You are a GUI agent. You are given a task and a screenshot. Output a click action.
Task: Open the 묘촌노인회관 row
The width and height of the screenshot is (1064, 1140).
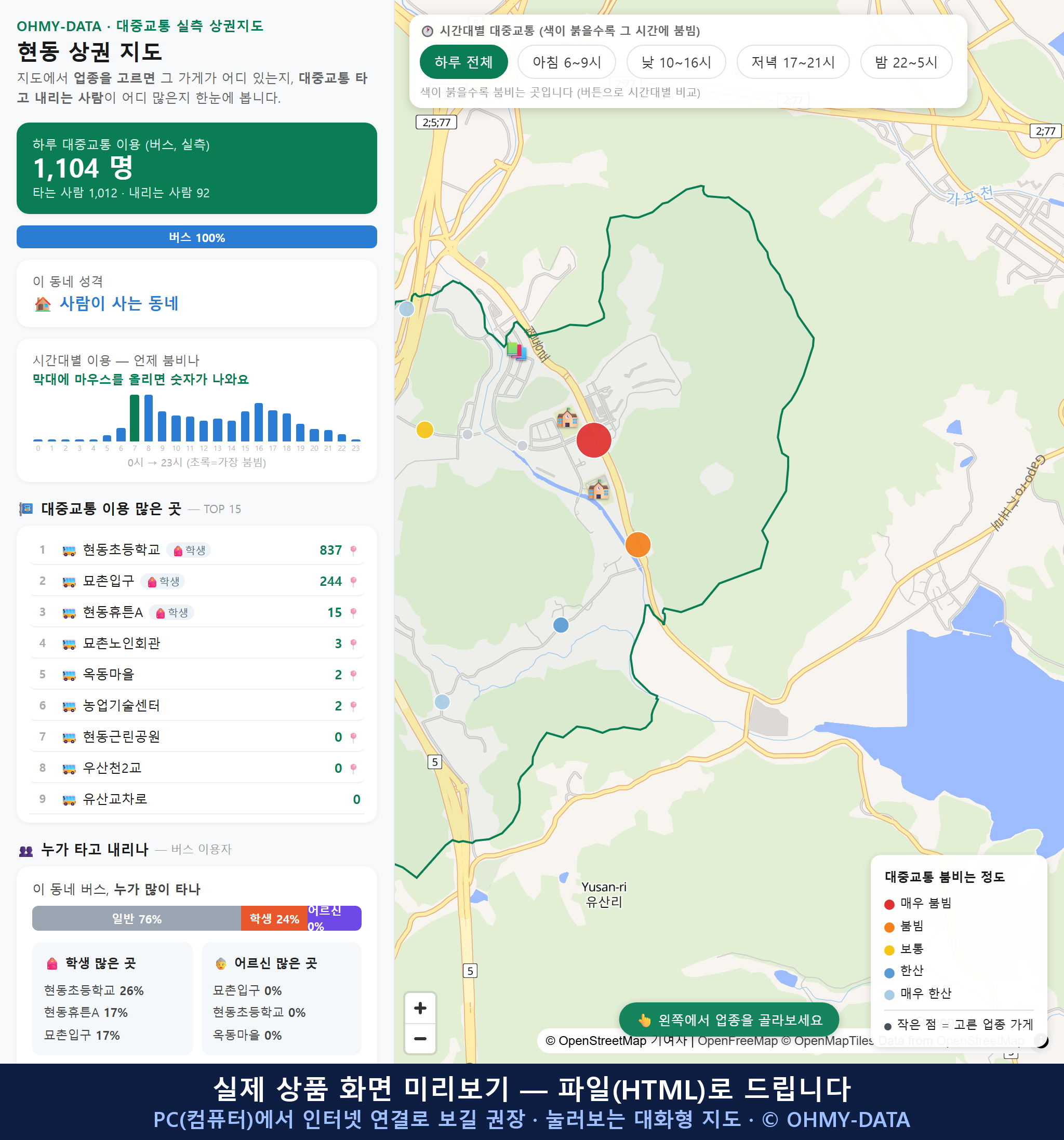pyautogui.click(x=197, y=643)
